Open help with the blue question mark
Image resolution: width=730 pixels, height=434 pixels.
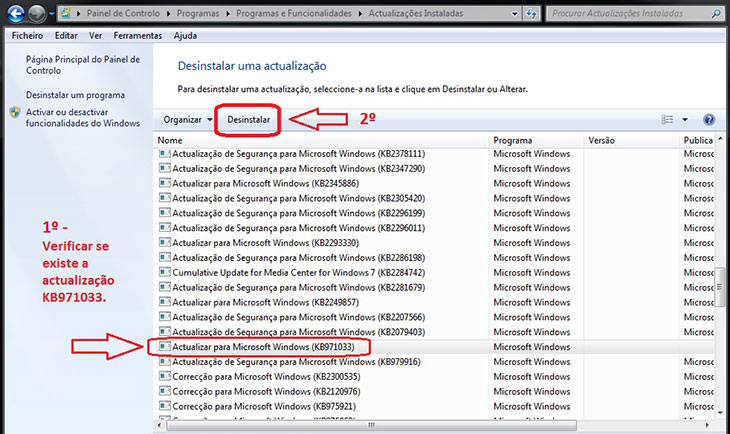pos(709,120)
